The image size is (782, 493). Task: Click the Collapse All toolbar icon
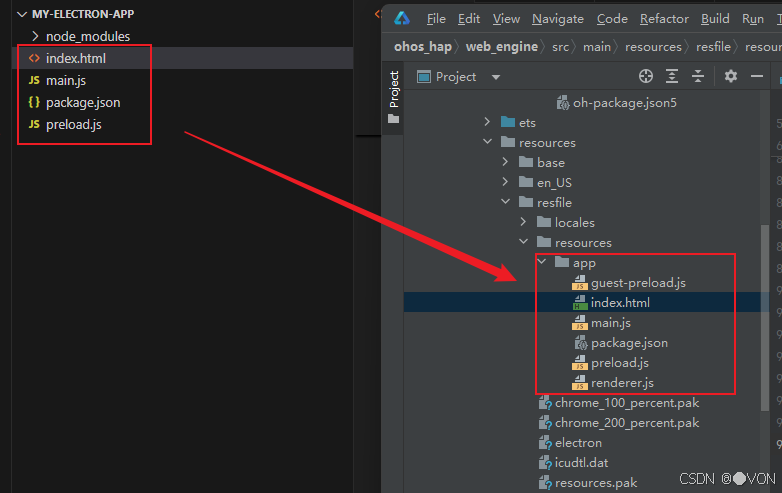tap(698, 76)
